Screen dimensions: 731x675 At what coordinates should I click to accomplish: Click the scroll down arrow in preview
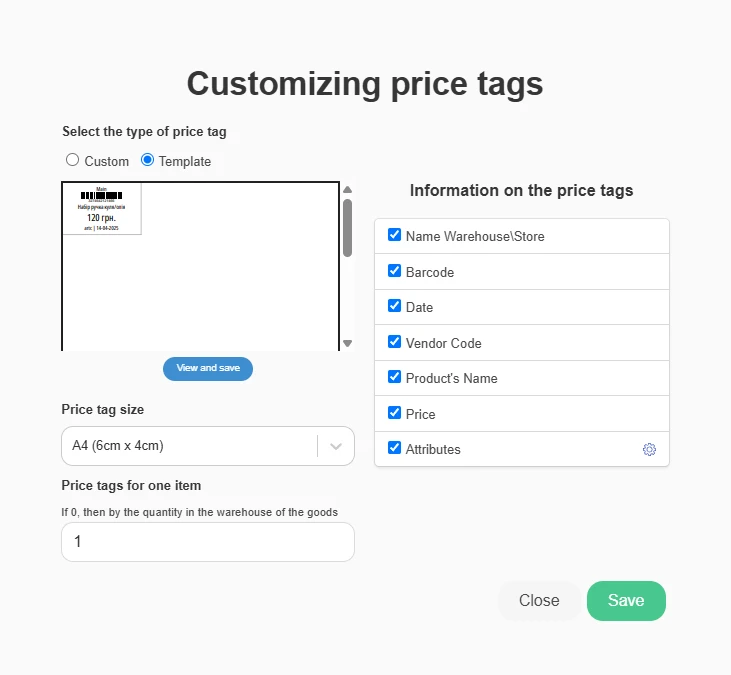point(347,343)
